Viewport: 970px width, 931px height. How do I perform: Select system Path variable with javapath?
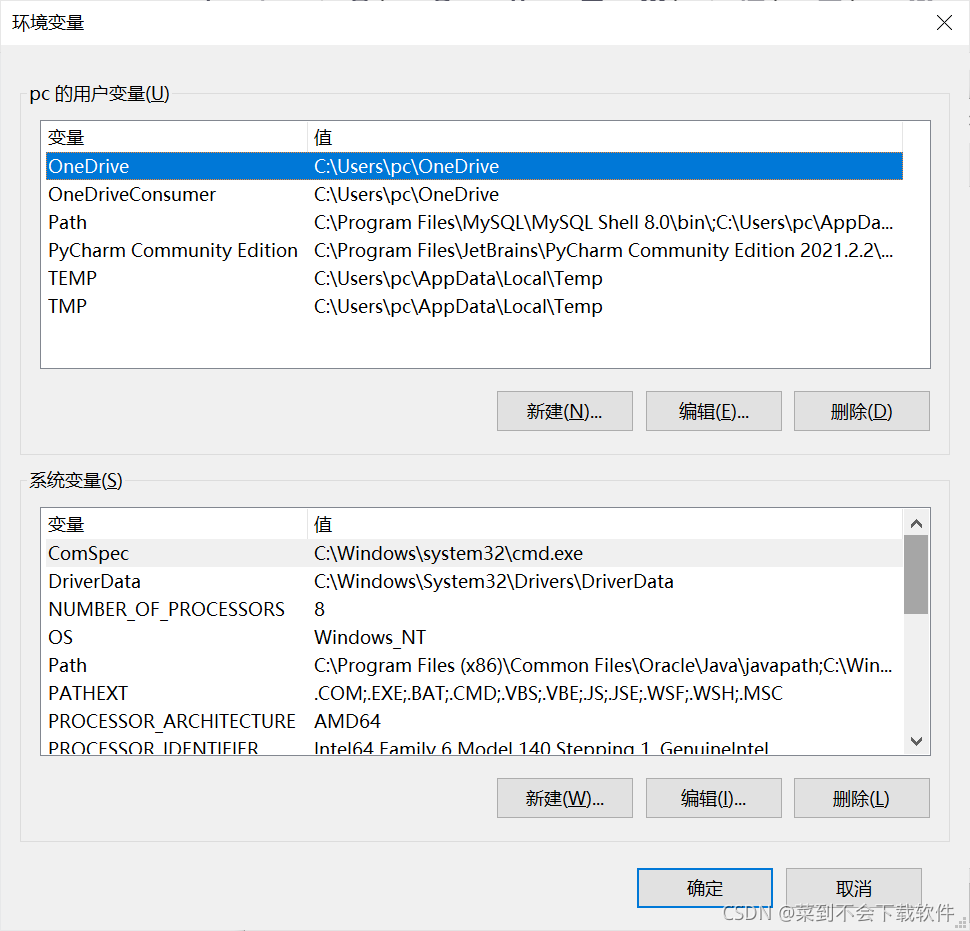pos(474,665)
